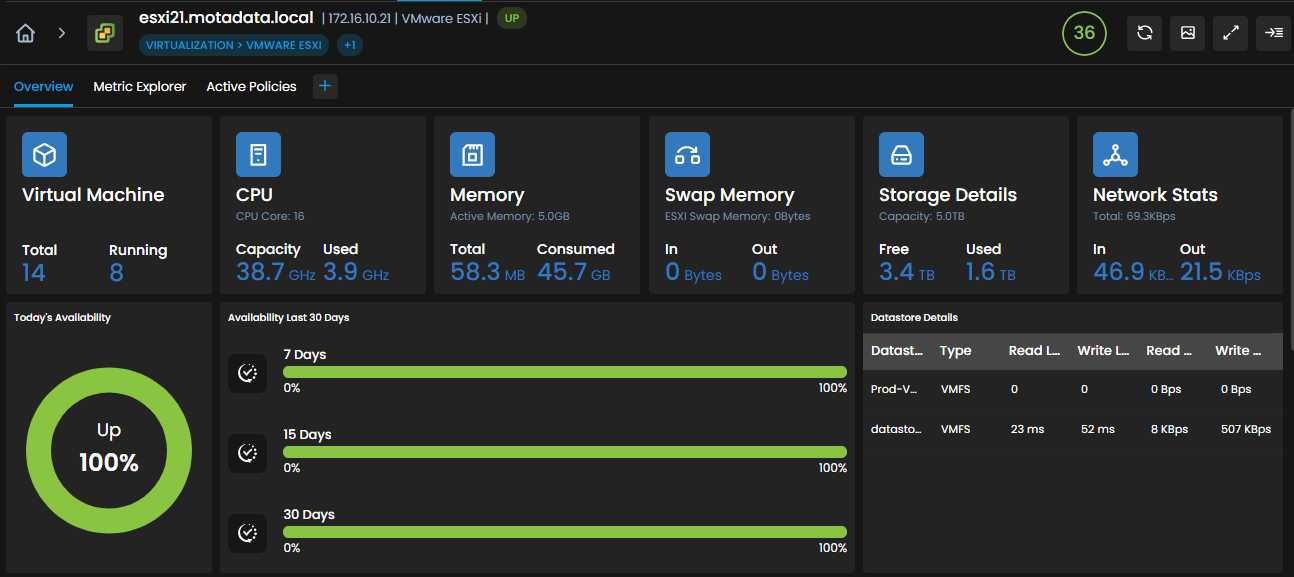Sort by the Write Latency column header
This screenshot has width=1294, height=577.
pos(1103,351)
